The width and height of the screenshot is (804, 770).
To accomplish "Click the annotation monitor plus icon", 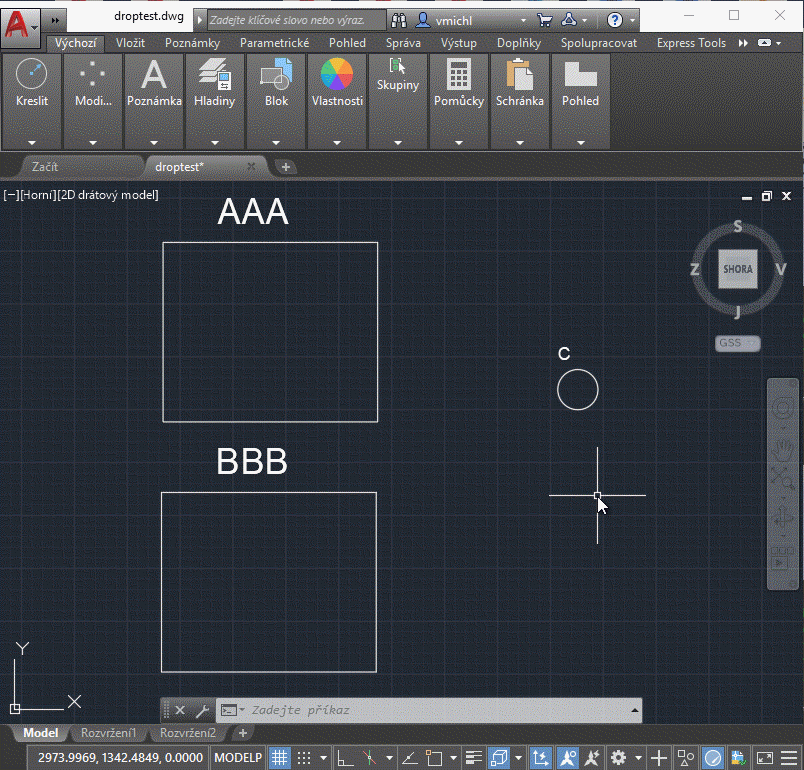I will point(658,758).
